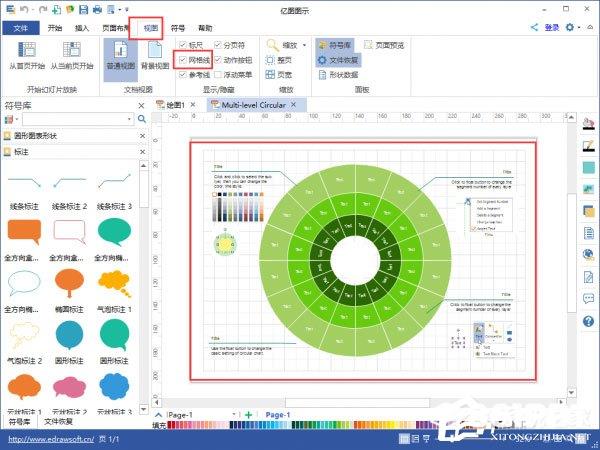This screenshot has height=450, width=600.
Task: Click the Open file icon in quick access toolbar
Action: coord(70,9)
